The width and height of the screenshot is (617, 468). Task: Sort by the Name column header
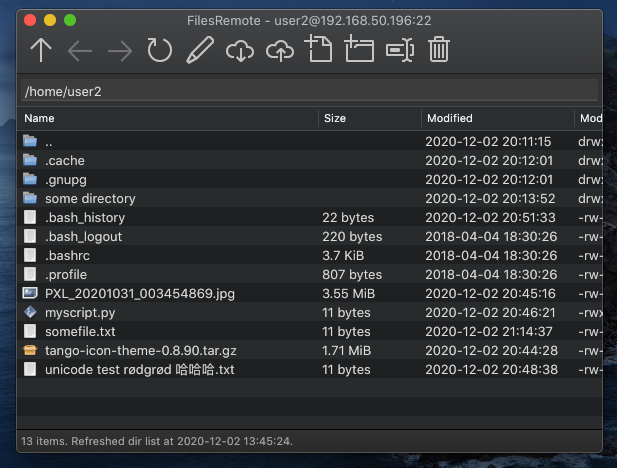coord(168,118)
